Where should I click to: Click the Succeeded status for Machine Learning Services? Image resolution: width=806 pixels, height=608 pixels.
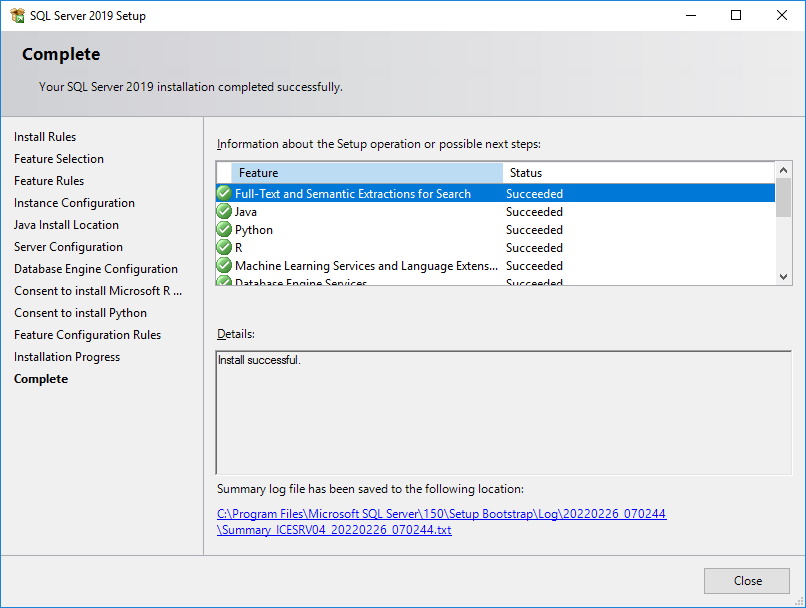tap(534, 266)
